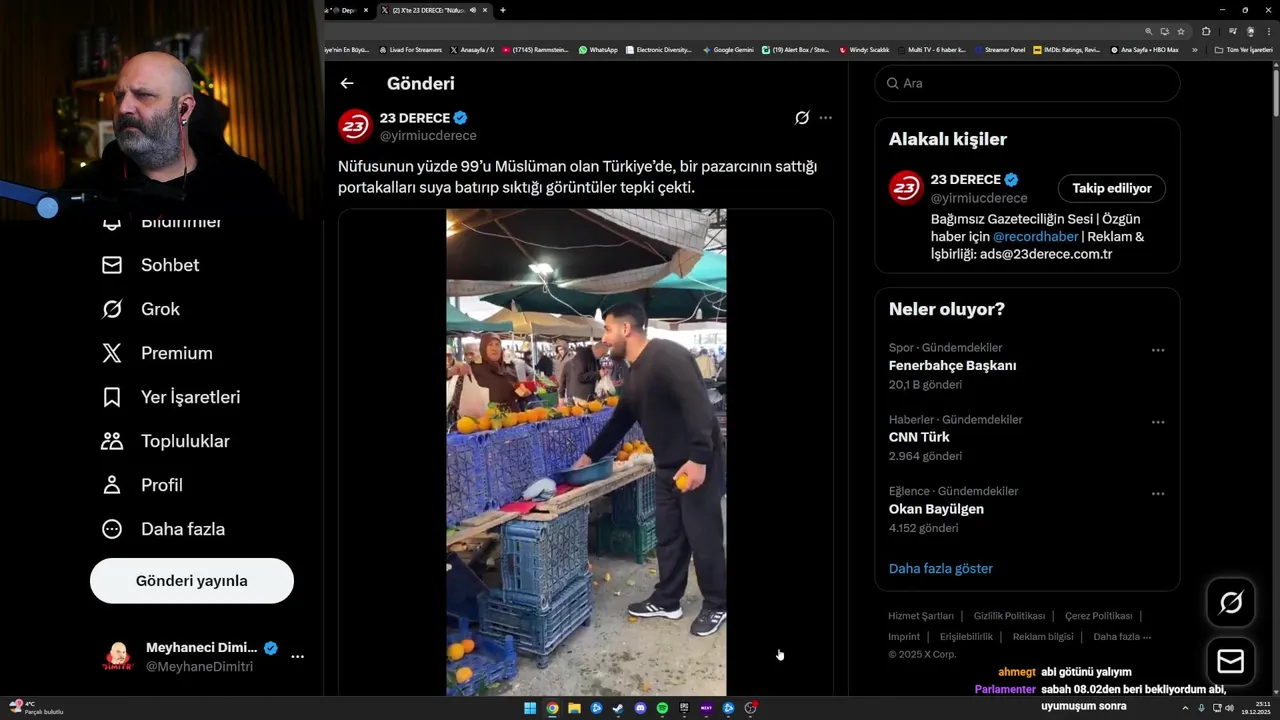Open options for the CNN Türk trend
The image size is (1280, 720).
click(1158, 422)
